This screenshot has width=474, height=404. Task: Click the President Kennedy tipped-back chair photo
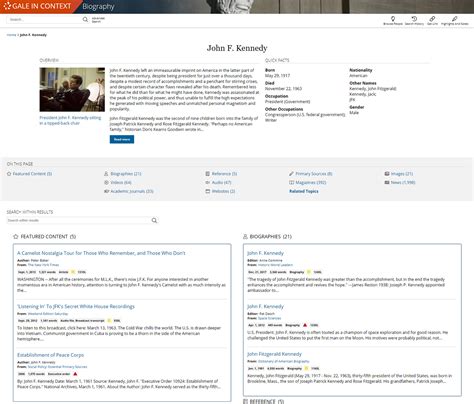click(72, 89)
